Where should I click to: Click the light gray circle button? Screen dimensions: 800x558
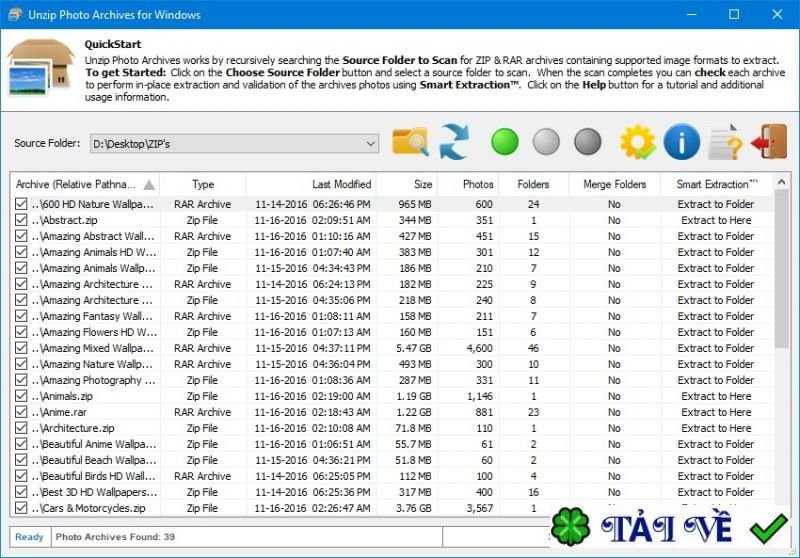coord(546,141)
